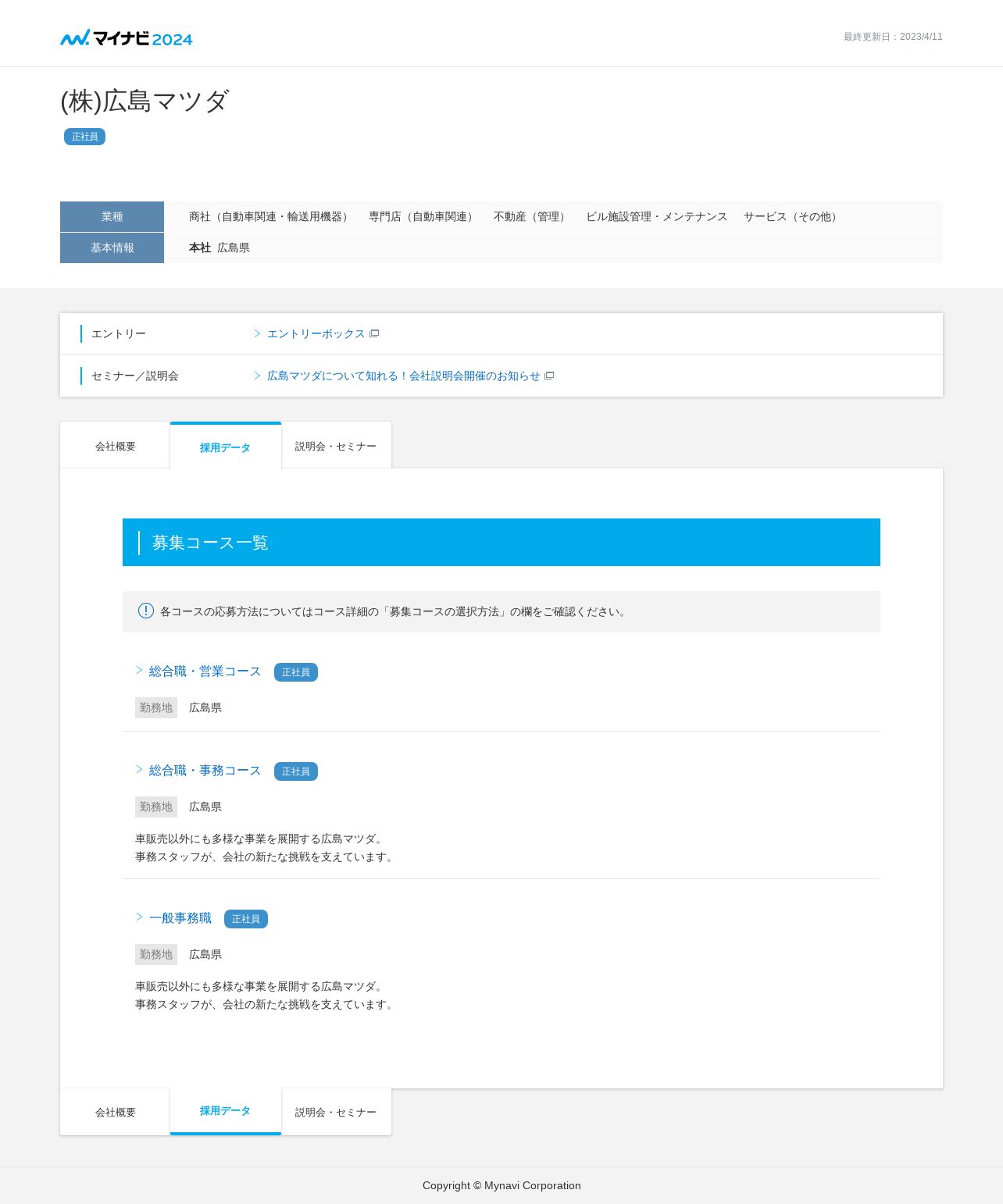Click 正社員 badge next to 総合職・営業コース

click(295, 672)
